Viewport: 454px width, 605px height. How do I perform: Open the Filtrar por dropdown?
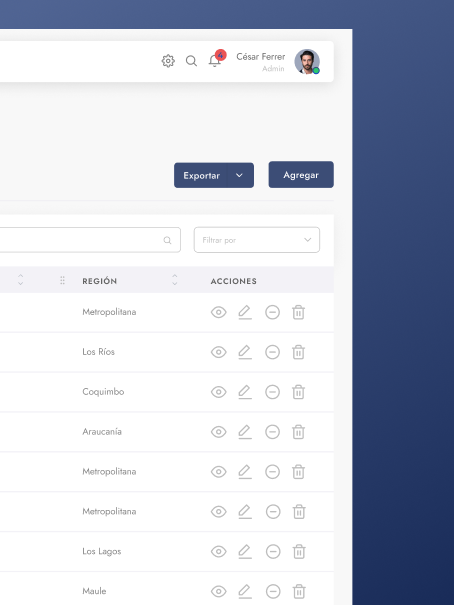257,240
